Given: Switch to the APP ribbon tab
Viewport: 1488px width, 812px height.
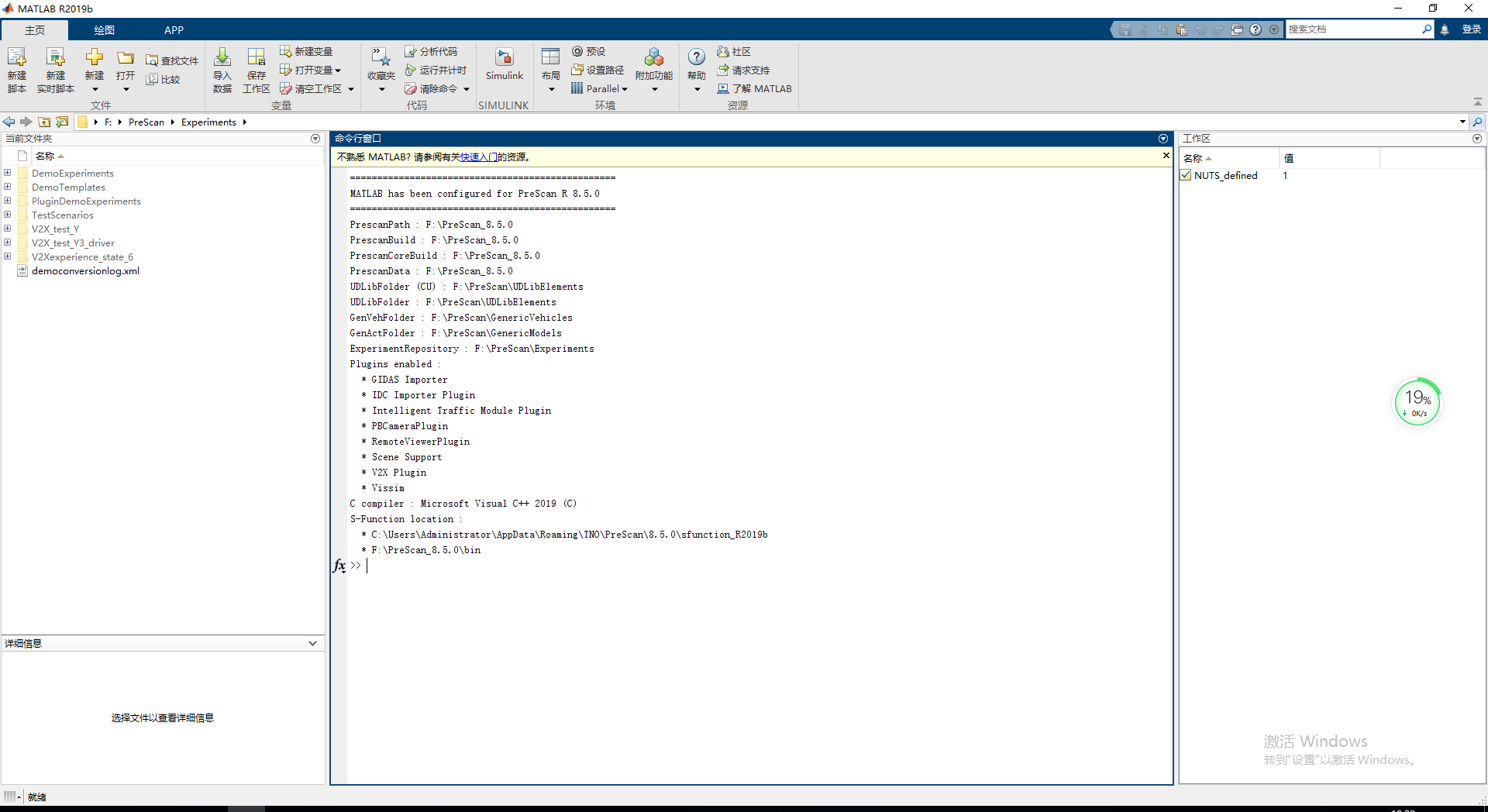Looking at the screenshot, I should point(174,30).
